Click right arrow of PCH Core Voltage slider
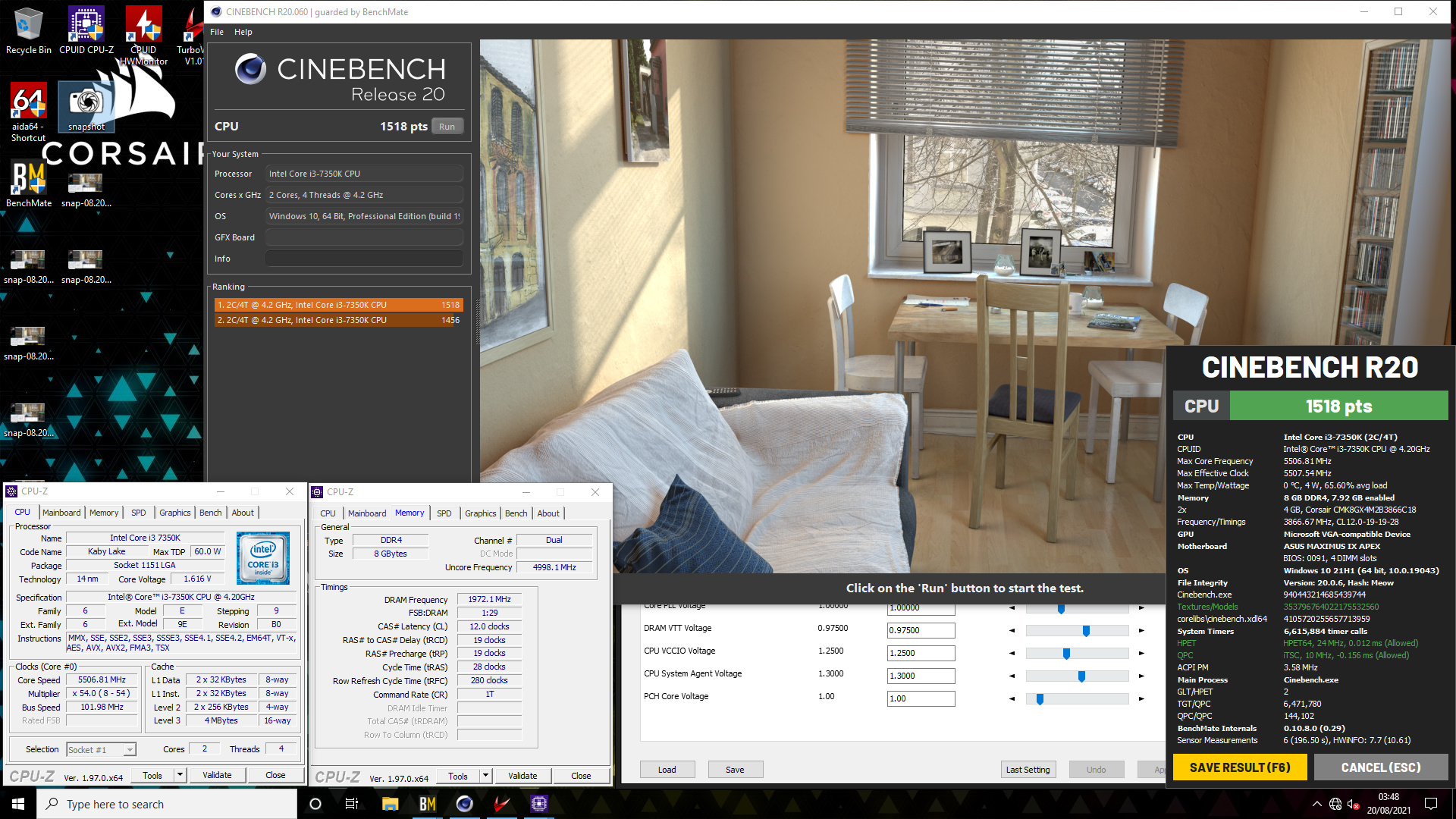 pyautogui.click(x=1141, y=698)
